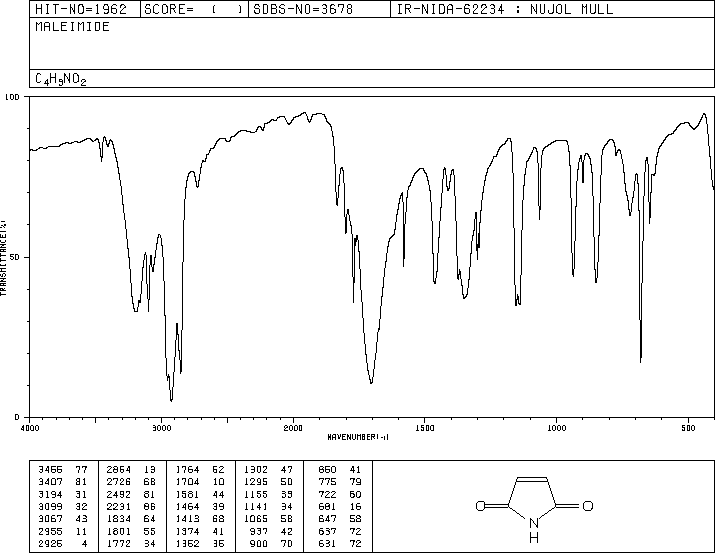Click the TRANSMITTANCE axis label
This screenshot has width=715, height=553.
pyautogui.click(x=3, y=258)
